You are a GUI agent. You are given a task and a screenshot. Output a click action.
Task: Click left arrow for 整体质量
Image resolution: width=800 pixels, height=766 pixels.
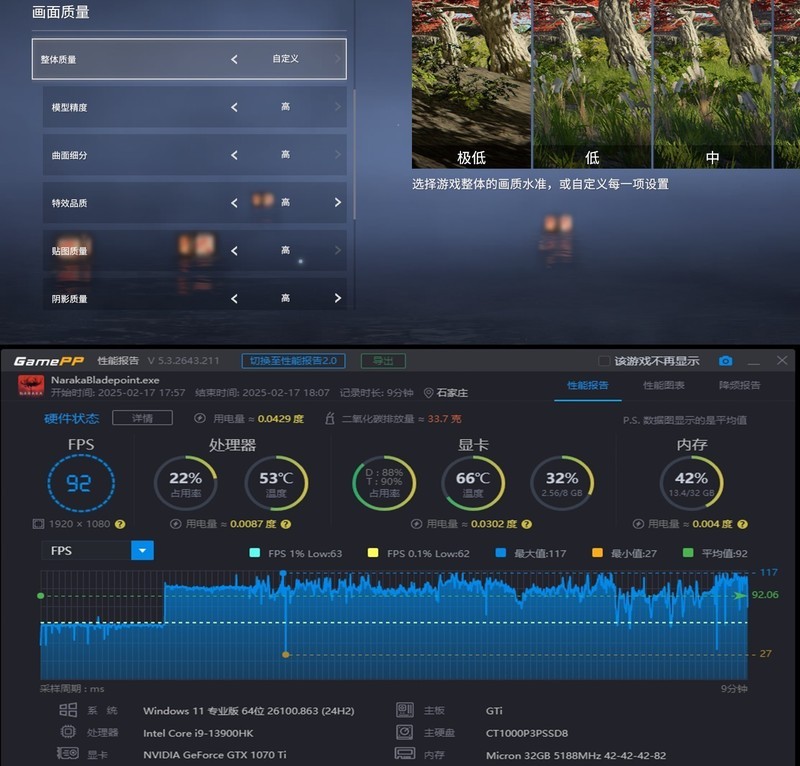(234, 59)
